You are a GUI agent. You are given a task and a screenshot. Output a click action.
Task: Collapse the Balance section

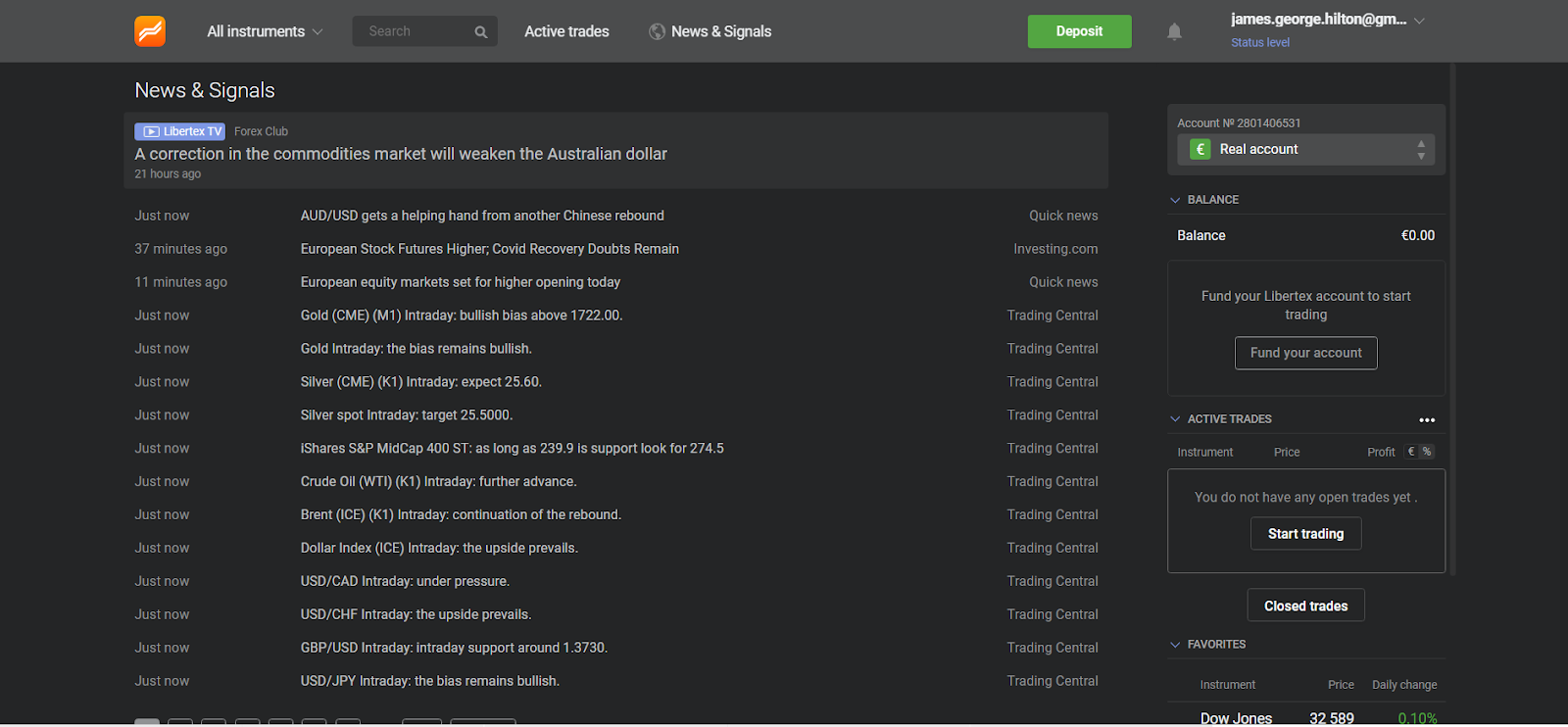[1175, 200]
